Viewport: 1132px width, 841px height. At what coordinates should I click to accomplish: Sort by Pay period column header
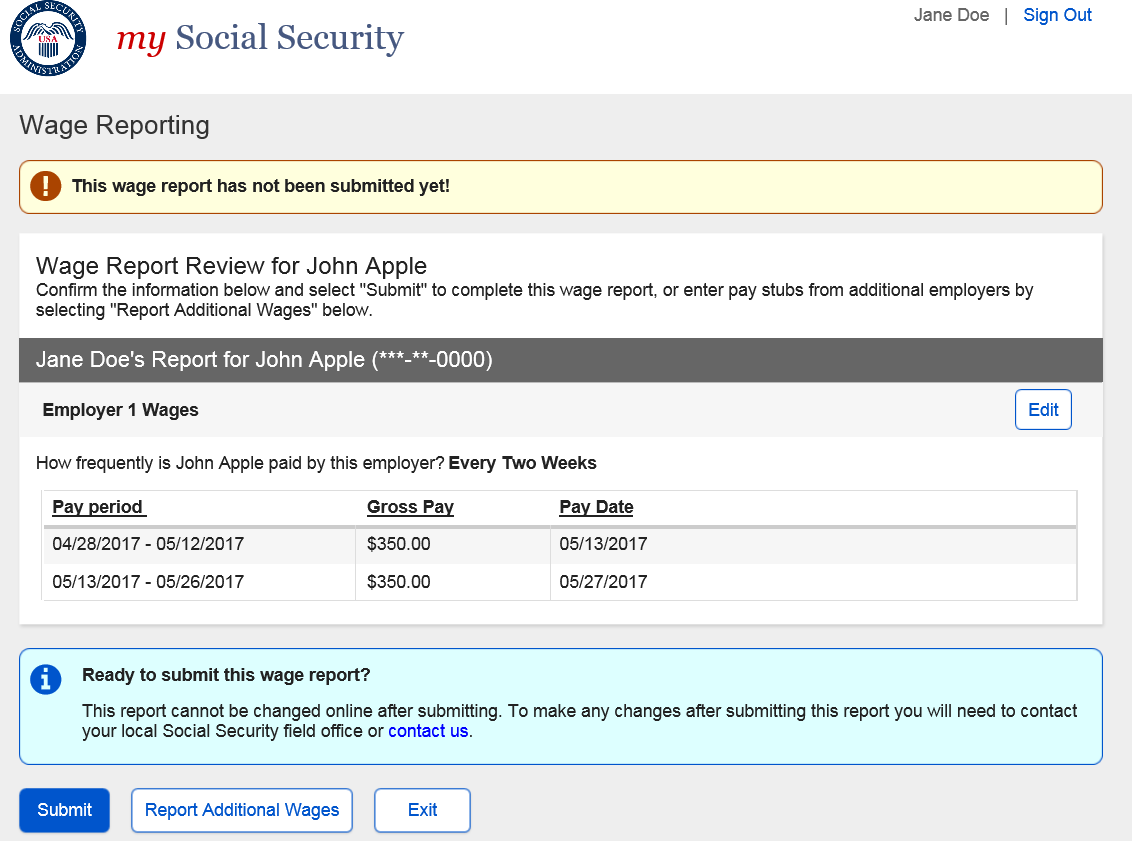(x=98, y=507)
